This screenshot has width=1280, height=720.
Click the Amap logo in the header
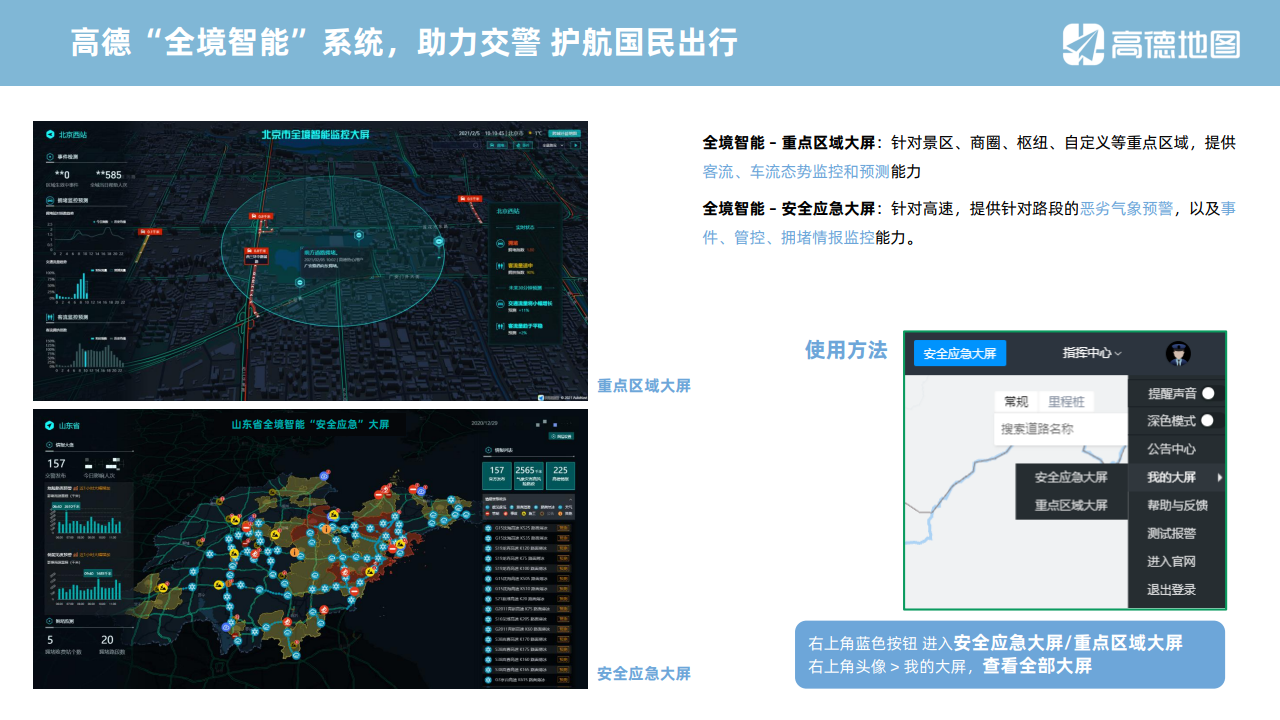[x=1151, y=44]
